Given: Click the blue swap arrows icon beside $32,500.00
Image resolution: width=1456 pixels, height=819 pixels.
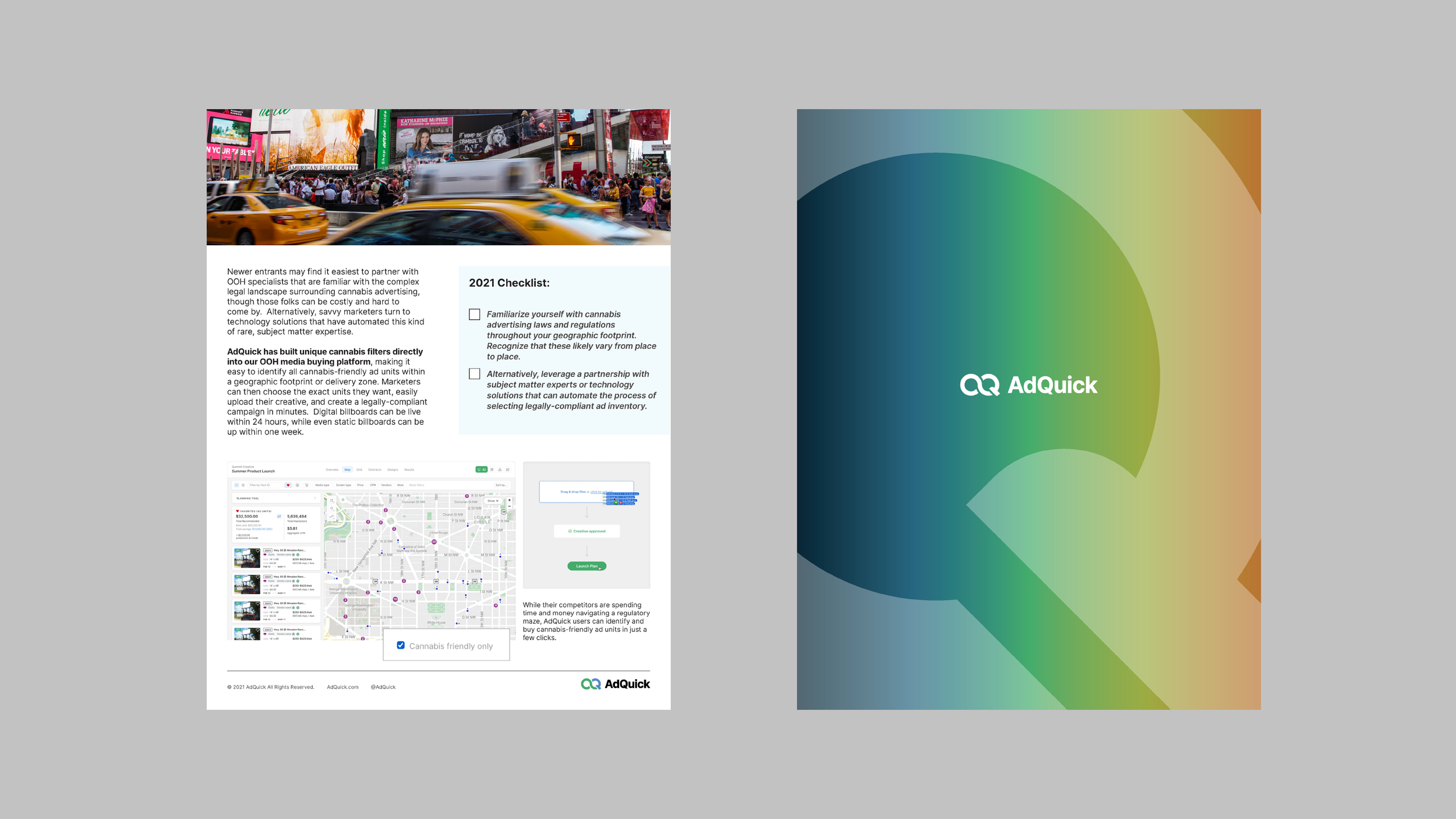Looking at the screenshot, I should (x=279, y=516).
